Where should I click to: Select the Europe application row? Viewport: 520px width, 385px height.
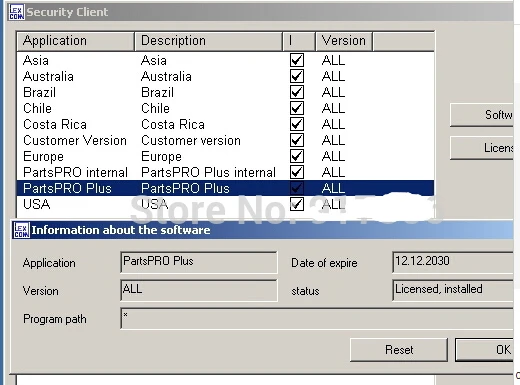click(225, 156)
